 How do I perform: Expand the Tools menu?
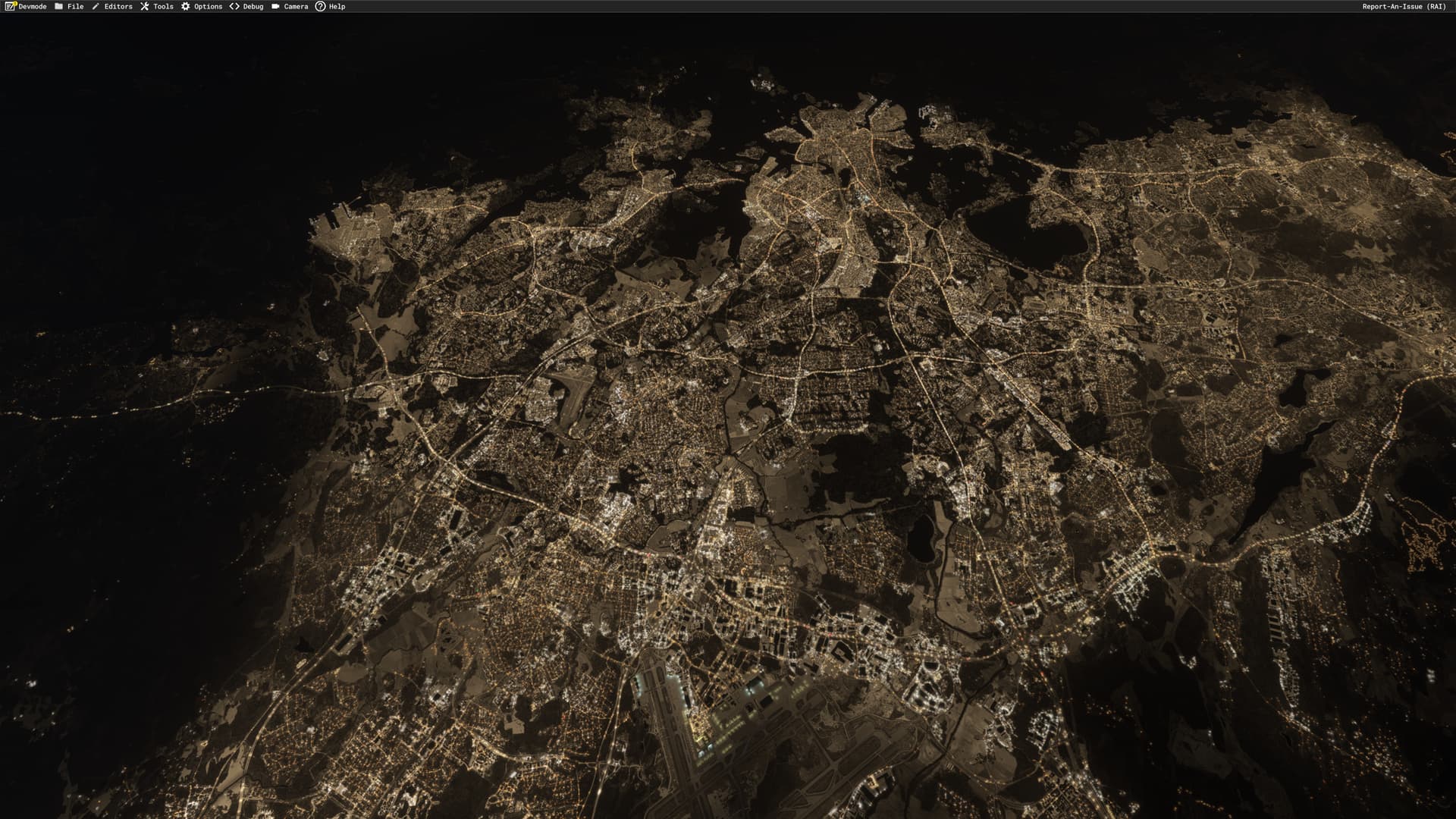[163, 6]
